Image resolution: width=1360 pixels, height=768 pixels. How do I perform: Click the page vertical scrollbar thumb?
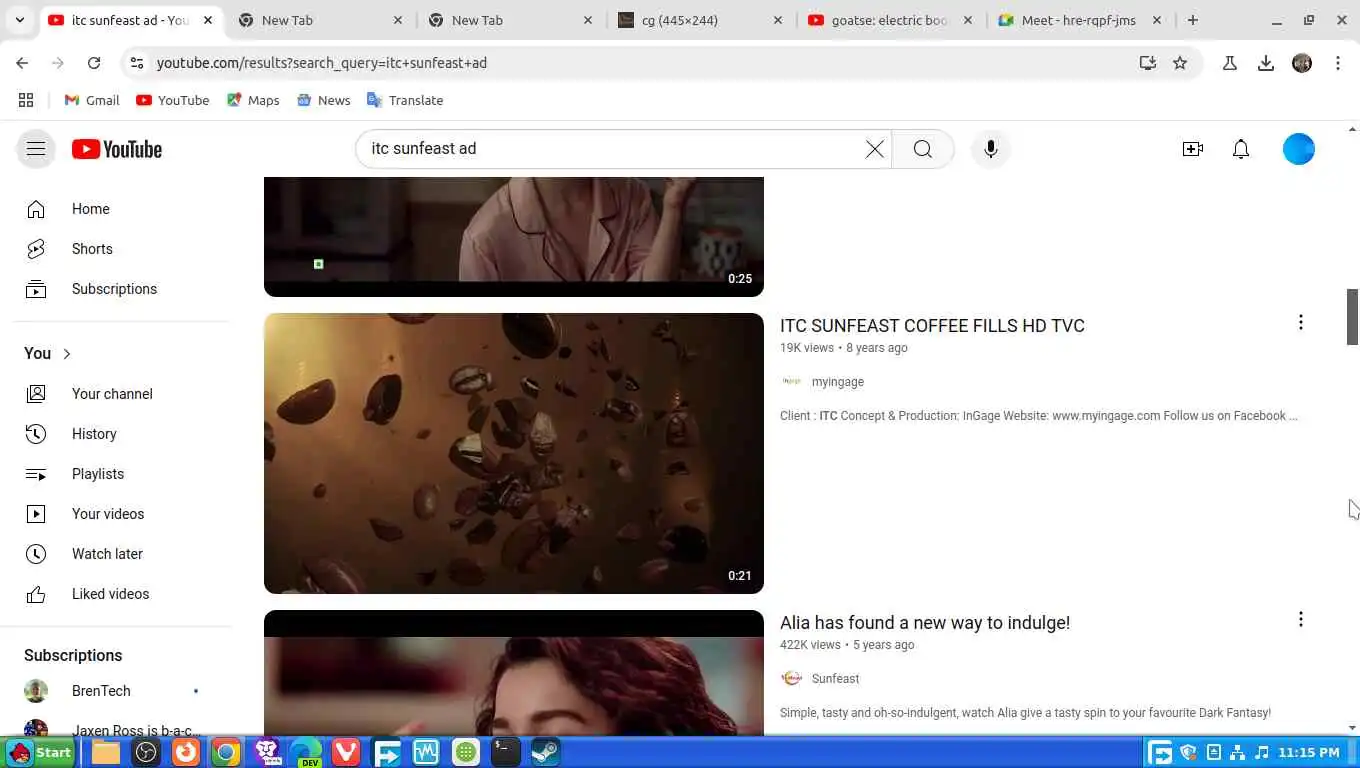point(1352,318)
